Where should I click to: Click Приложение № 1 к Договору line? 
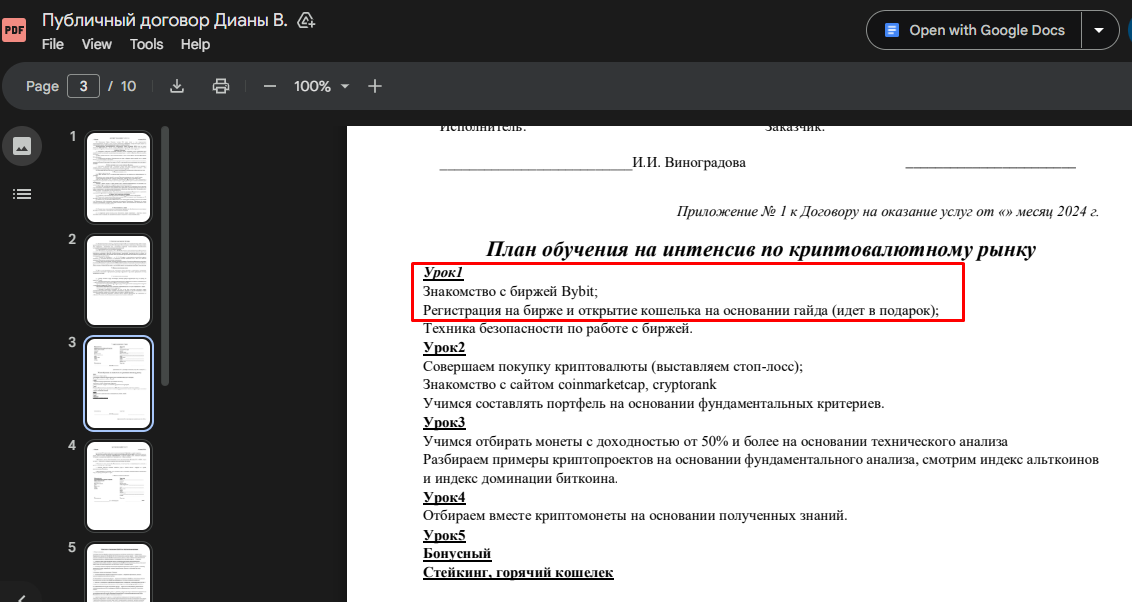point(887,211)
